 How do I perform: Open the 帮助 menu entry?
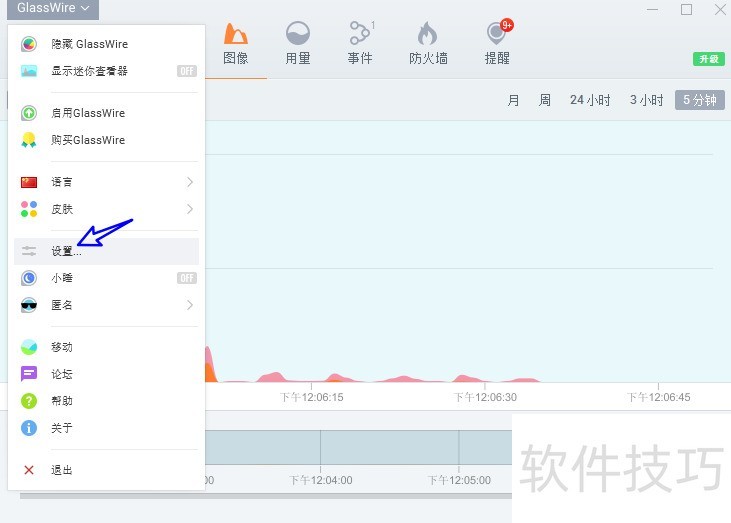pos(106,401)
